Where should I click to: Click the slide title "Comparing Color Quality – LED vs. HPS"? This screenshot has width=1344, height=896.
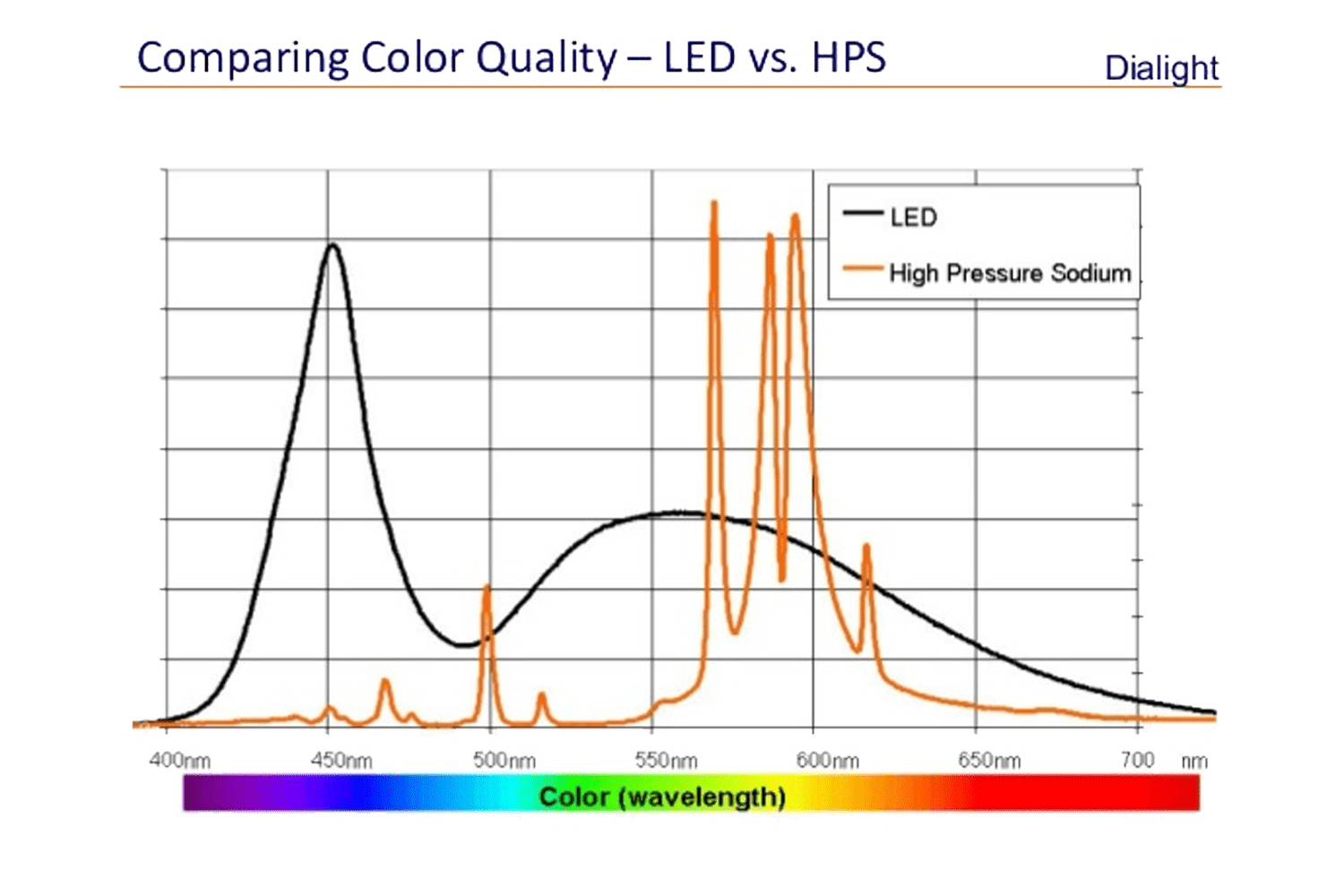511,59
